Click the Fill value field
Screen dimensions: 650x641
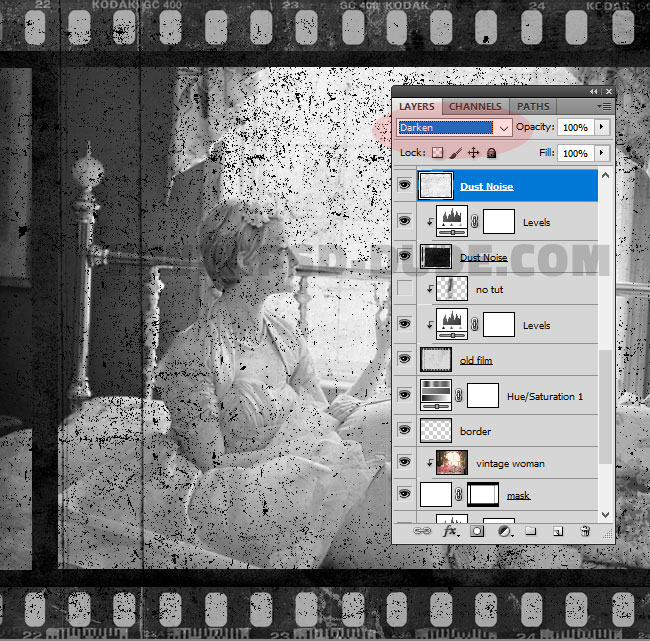pos(575,153)
